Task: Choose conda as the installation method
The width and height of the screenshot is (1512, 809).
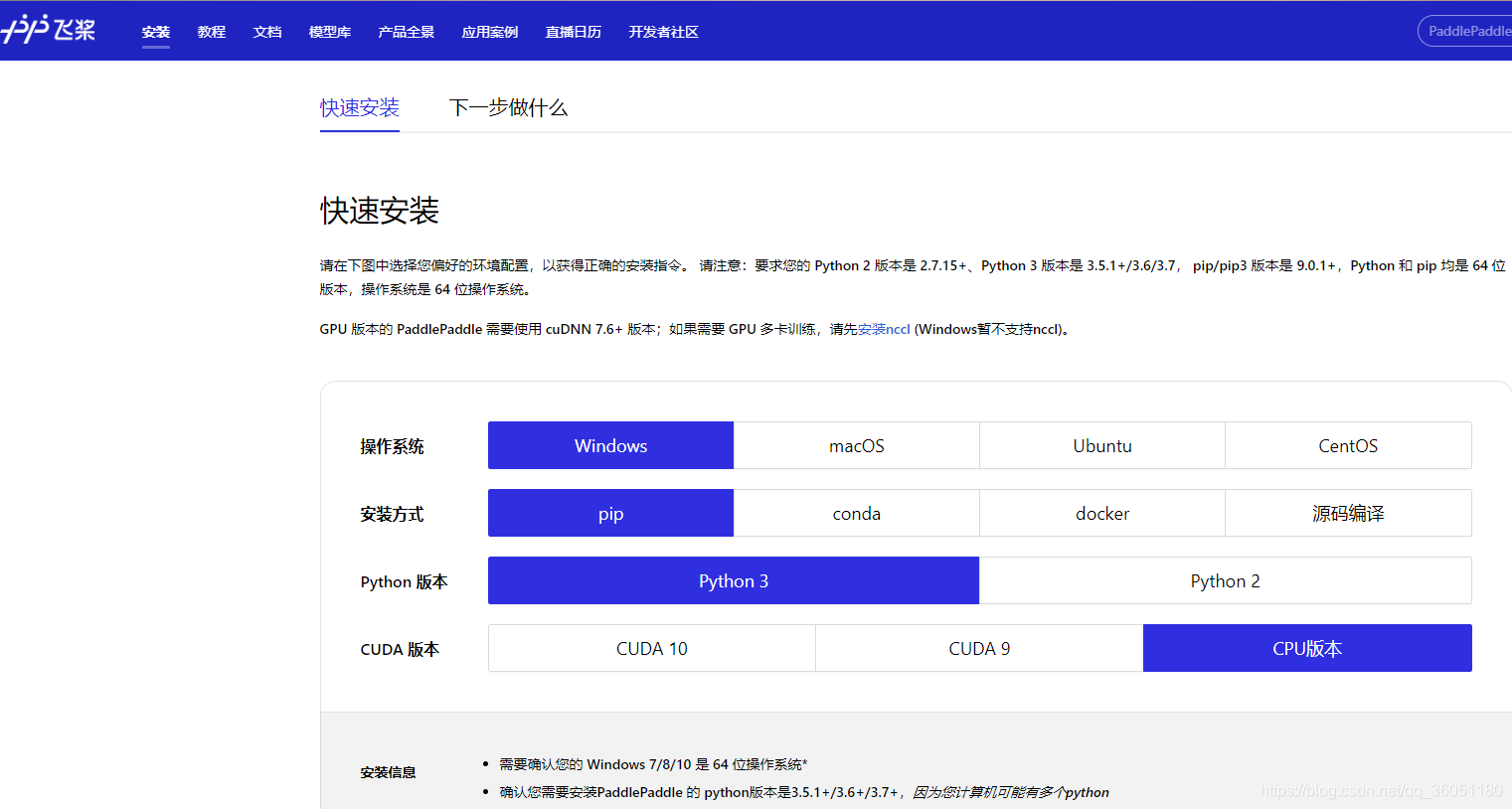Action: pyautogui.click(x=856, y=513)
